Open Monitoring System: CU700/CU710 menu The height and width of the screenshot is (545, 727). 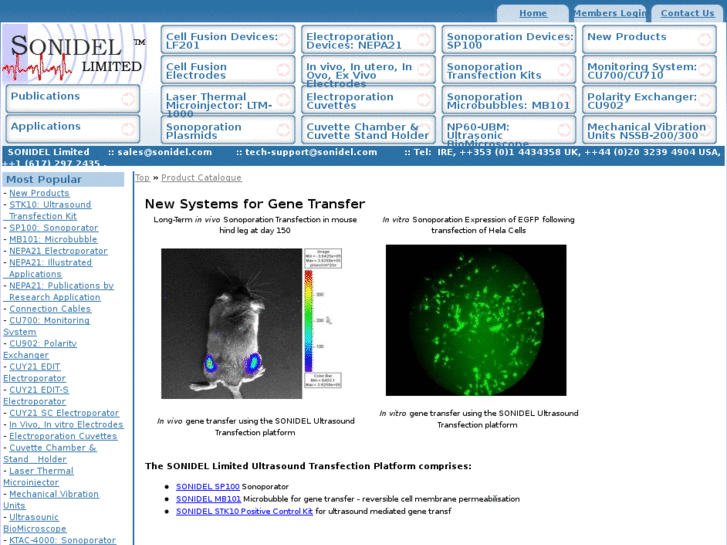click(x=649, y=70)
